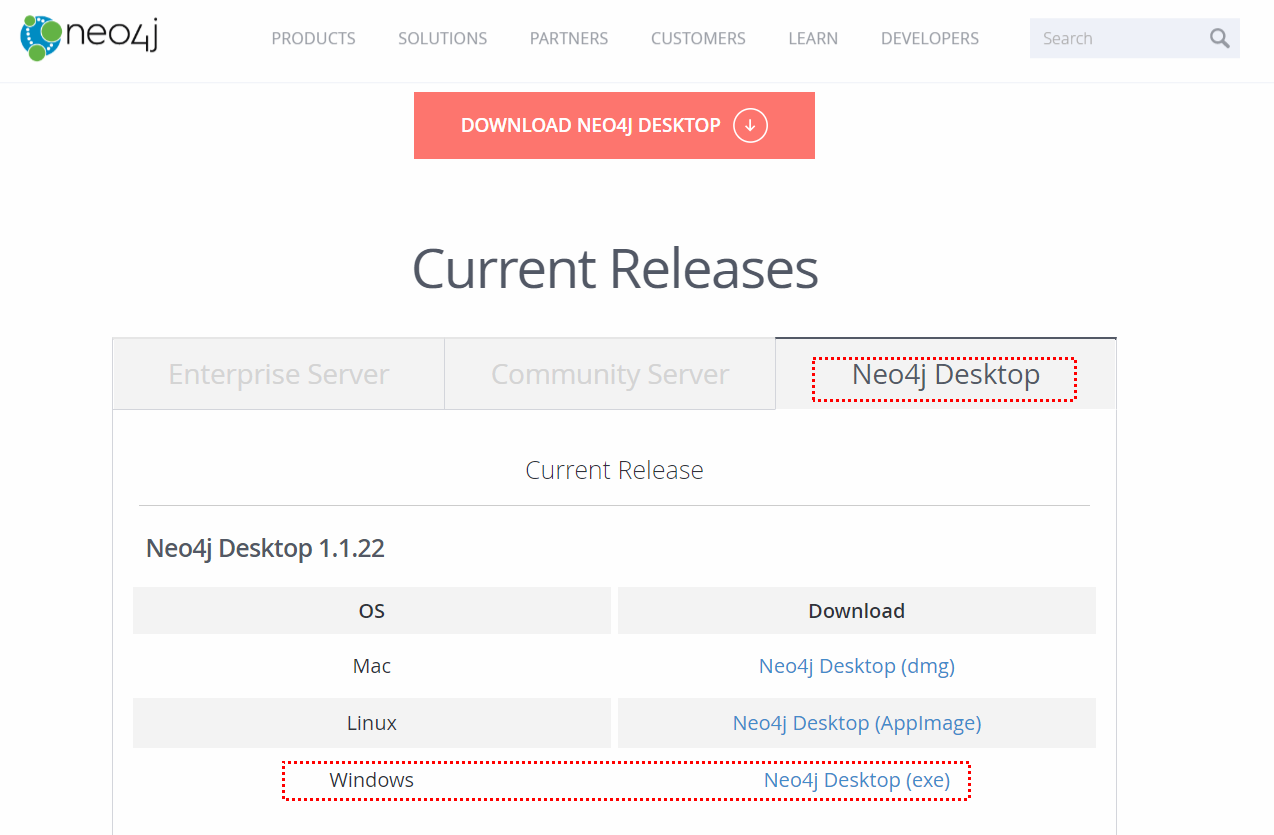Download Neo4j Desktop for Mac (dmg)
The width and height of the screenshot is (1274, 835).
click(x=856, y=665)
